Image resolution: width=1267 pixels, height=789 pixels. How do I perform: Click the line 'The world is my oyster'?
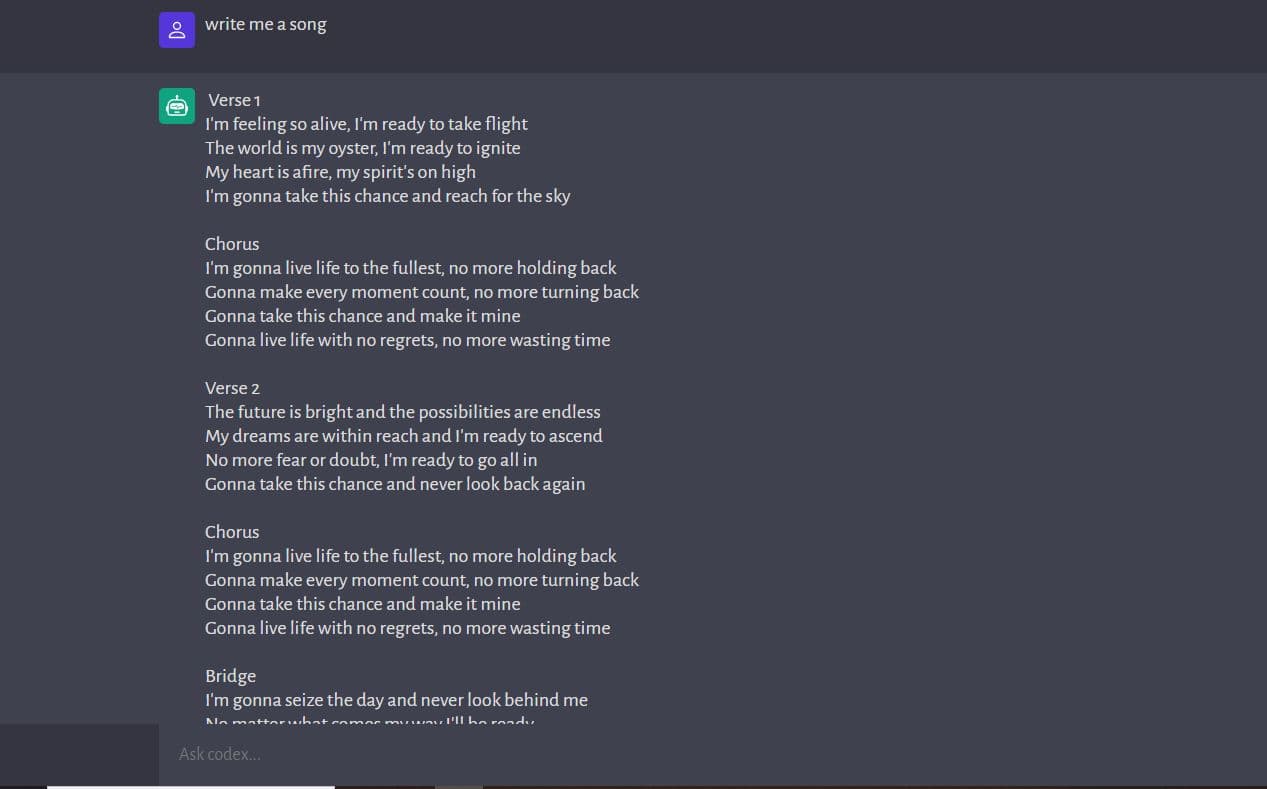(363, 148)
